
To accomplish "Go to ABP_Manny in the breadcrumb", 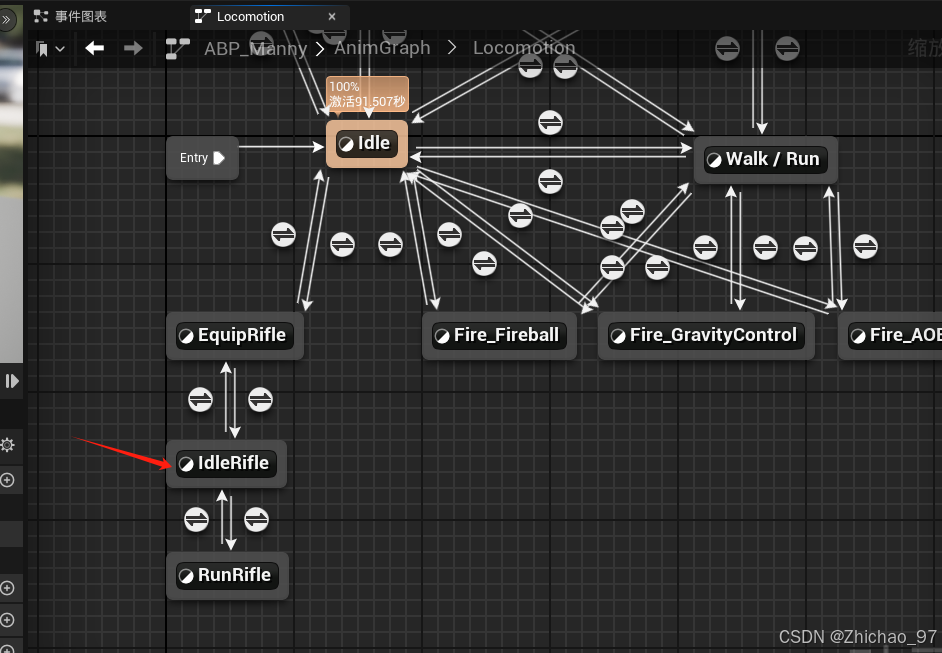I will [x=255, y=48].
